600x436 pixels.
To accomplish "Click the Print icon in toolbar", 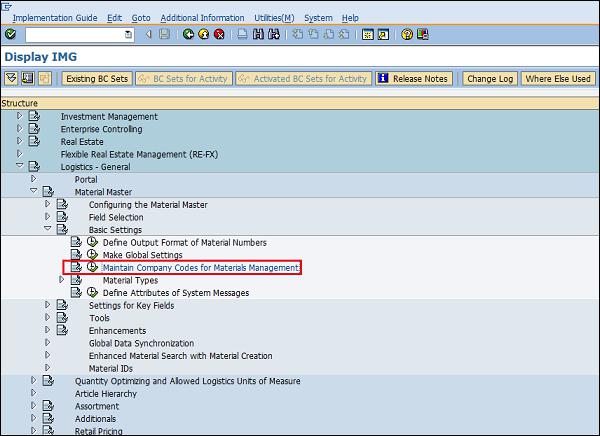I will click(243, 34).
